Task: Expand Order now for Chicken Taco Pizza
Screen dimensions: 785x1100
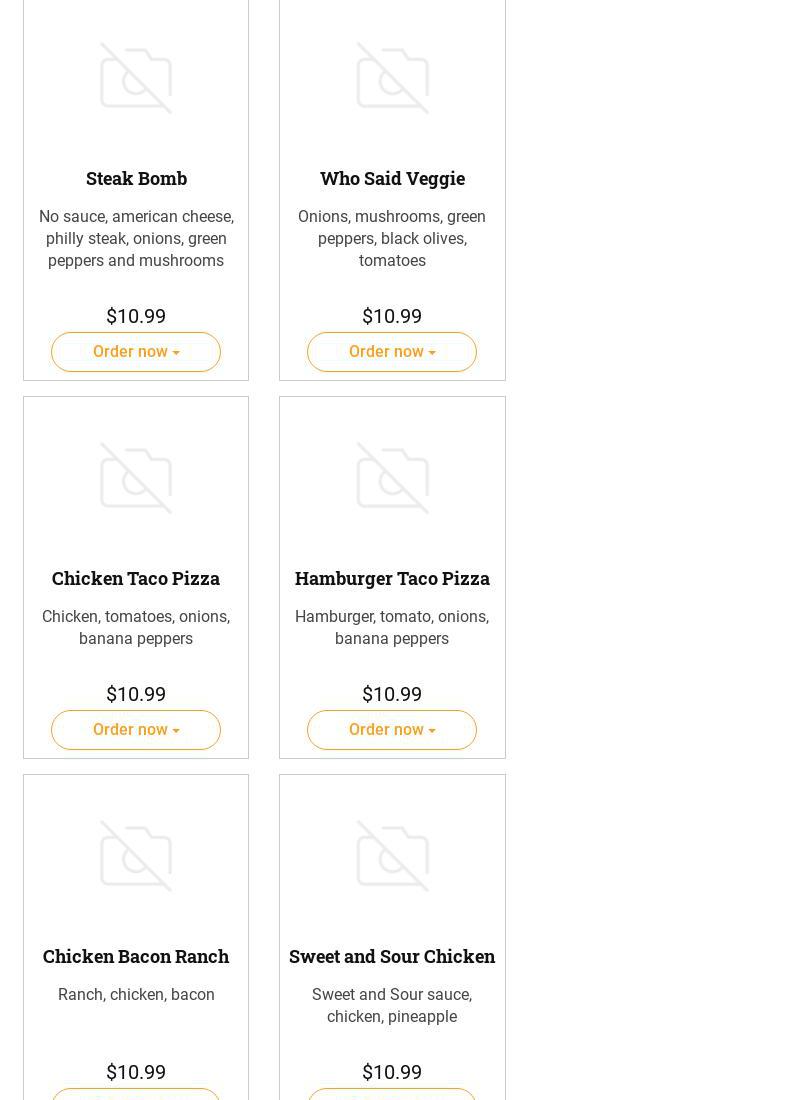Action: tap(136, 730)
